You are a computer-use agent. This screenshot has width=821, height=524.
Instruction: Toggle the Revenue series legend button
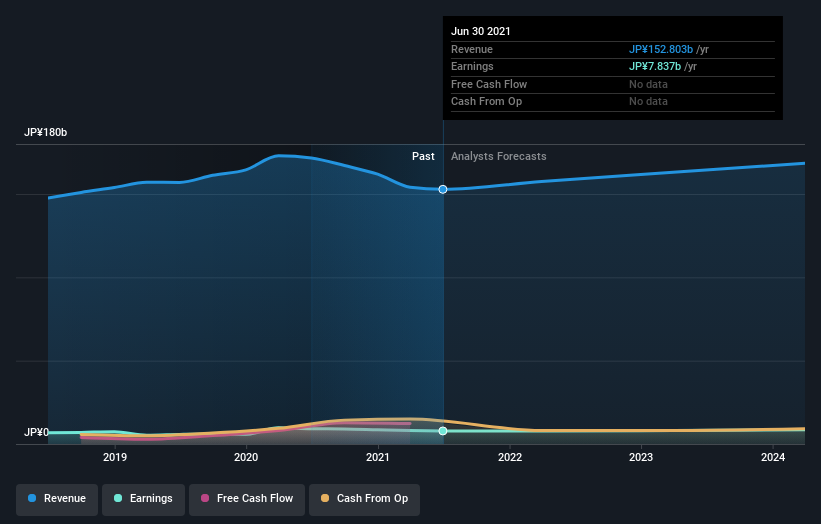pyautogui.click(x=57, y=499)
